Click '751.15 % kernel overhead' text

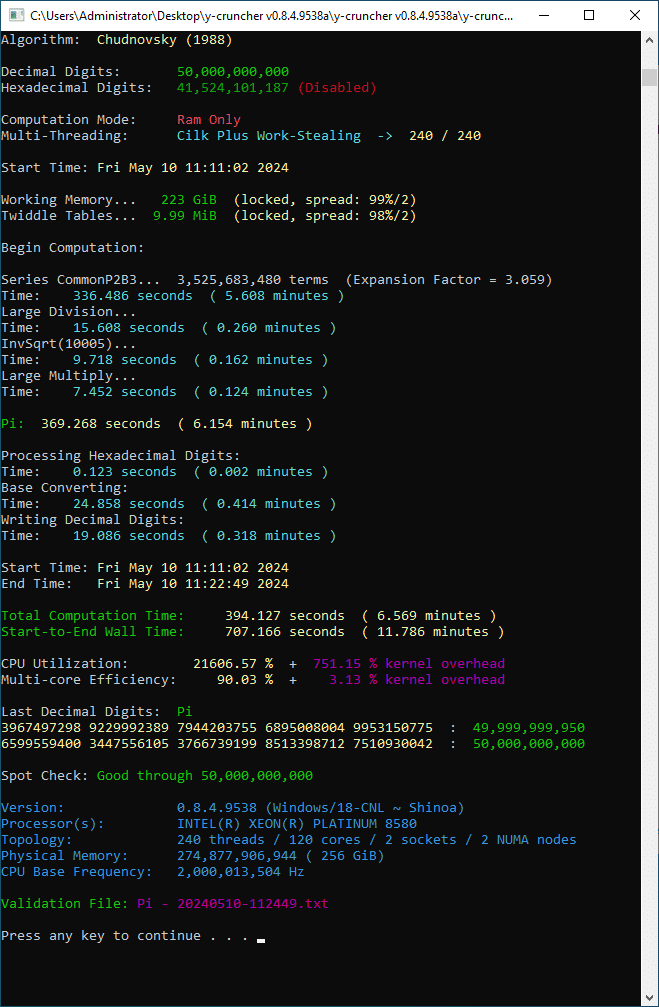(409, 664)
